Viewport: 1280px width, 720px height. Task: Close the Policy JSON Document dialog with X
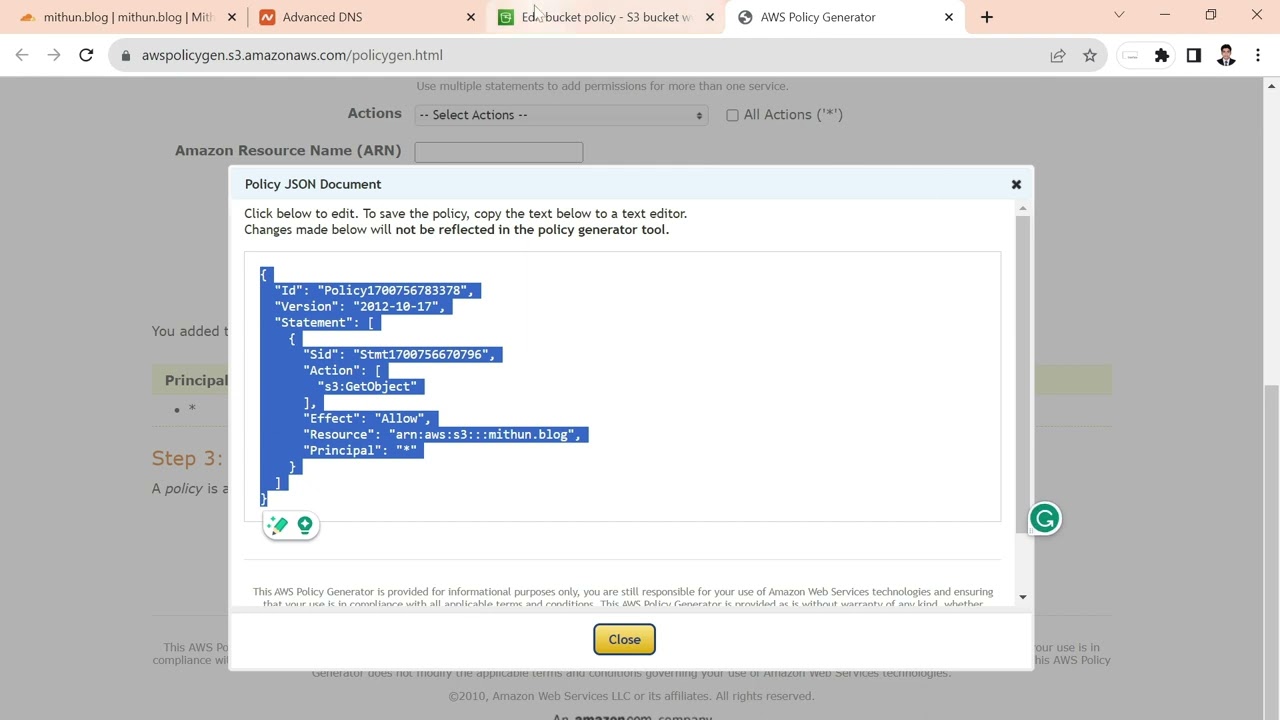click(1016, 184)
